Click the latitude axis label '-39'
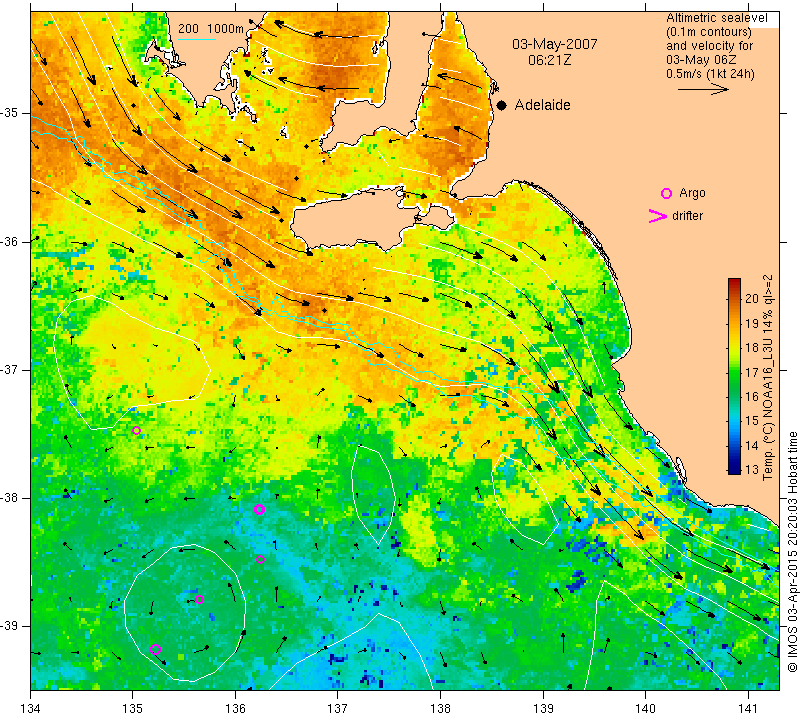Screen dimensions: 800x720 10,626
